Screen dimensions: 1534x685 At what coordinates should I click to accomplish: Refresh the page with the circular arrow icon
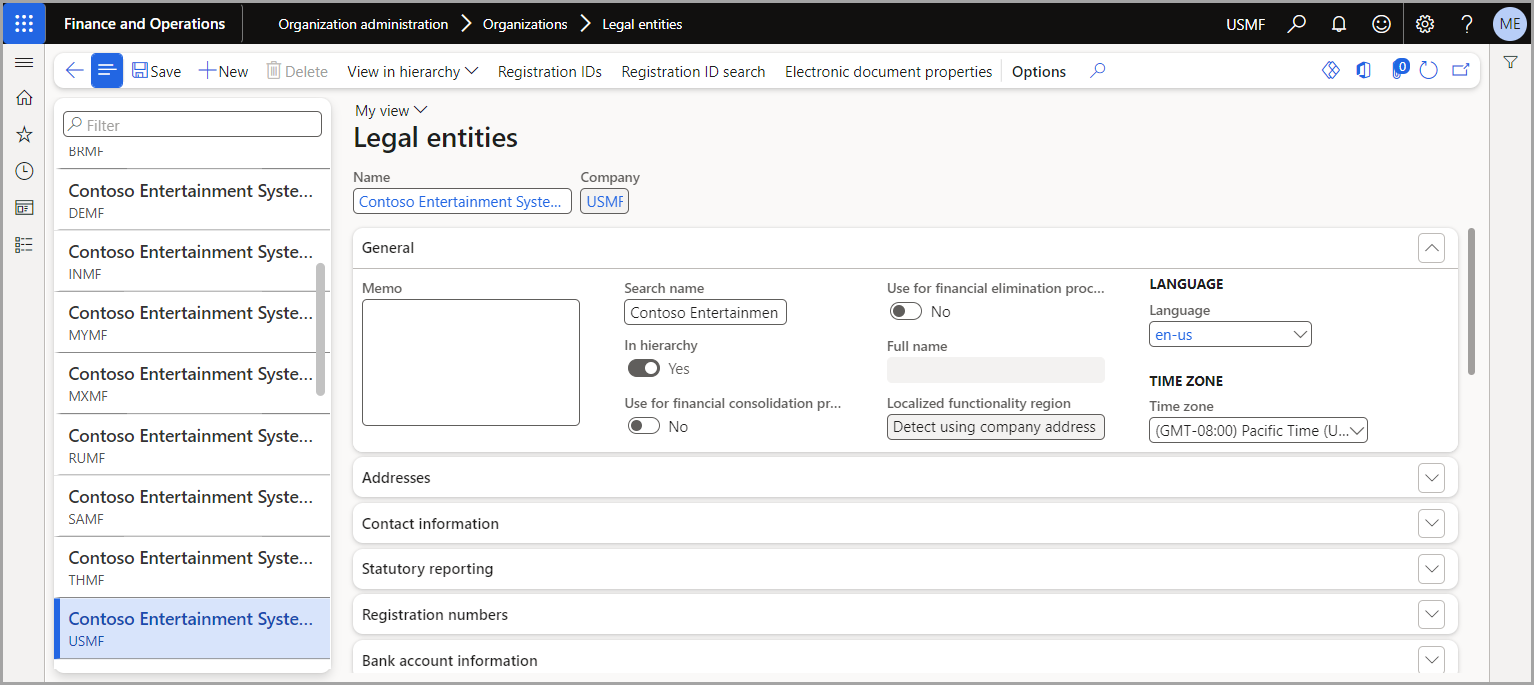tap(1429, 71)
